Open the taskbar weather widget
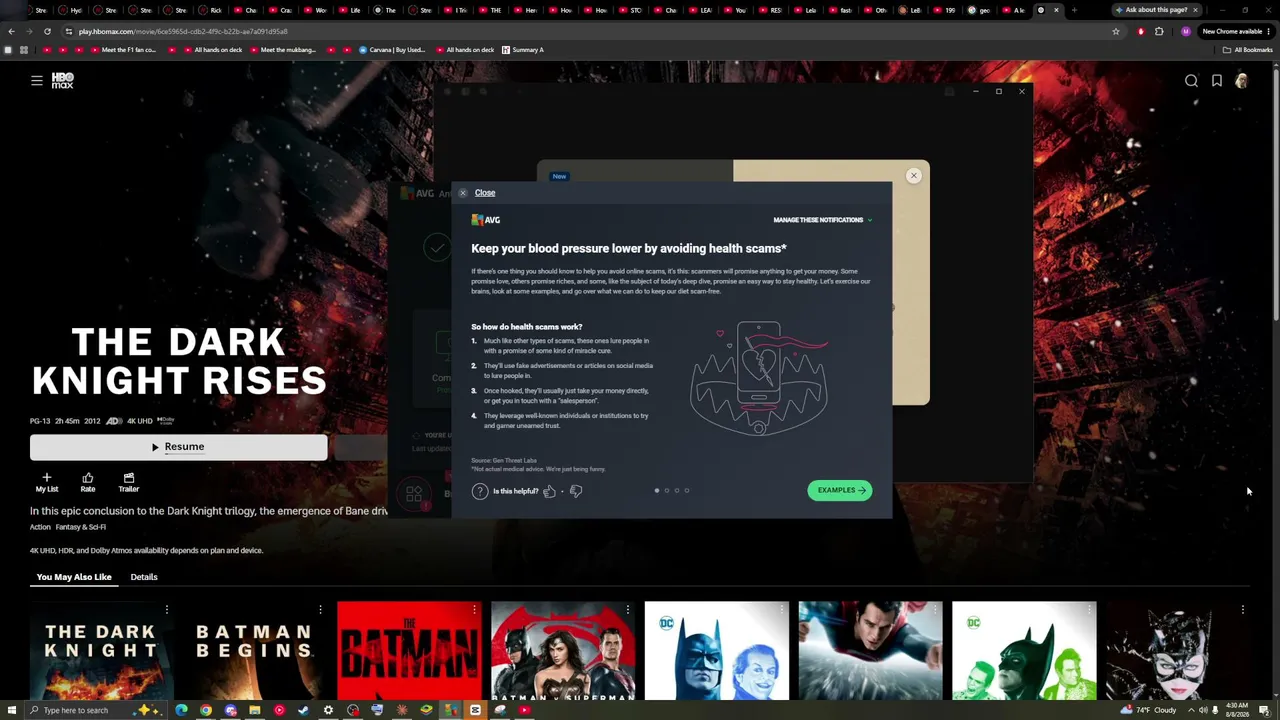 click(1150, 710)
